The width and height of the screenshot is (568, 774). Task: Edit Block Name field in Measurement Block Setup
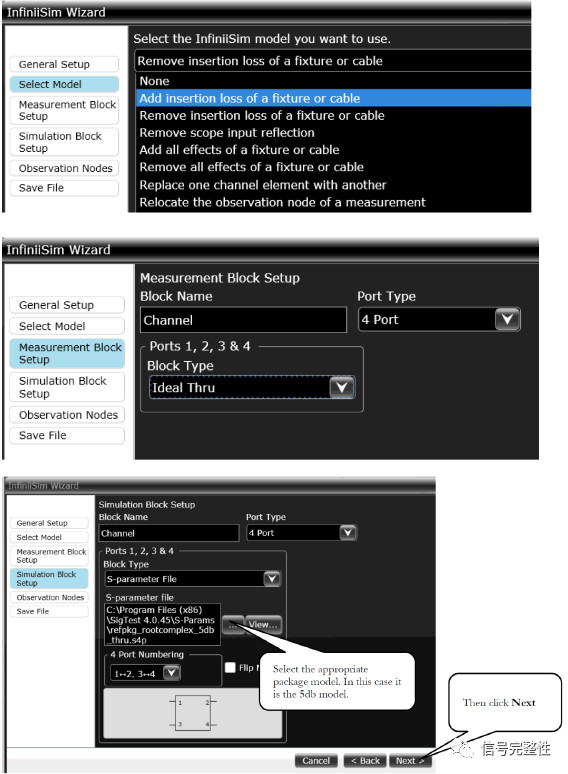pos(243,320)
